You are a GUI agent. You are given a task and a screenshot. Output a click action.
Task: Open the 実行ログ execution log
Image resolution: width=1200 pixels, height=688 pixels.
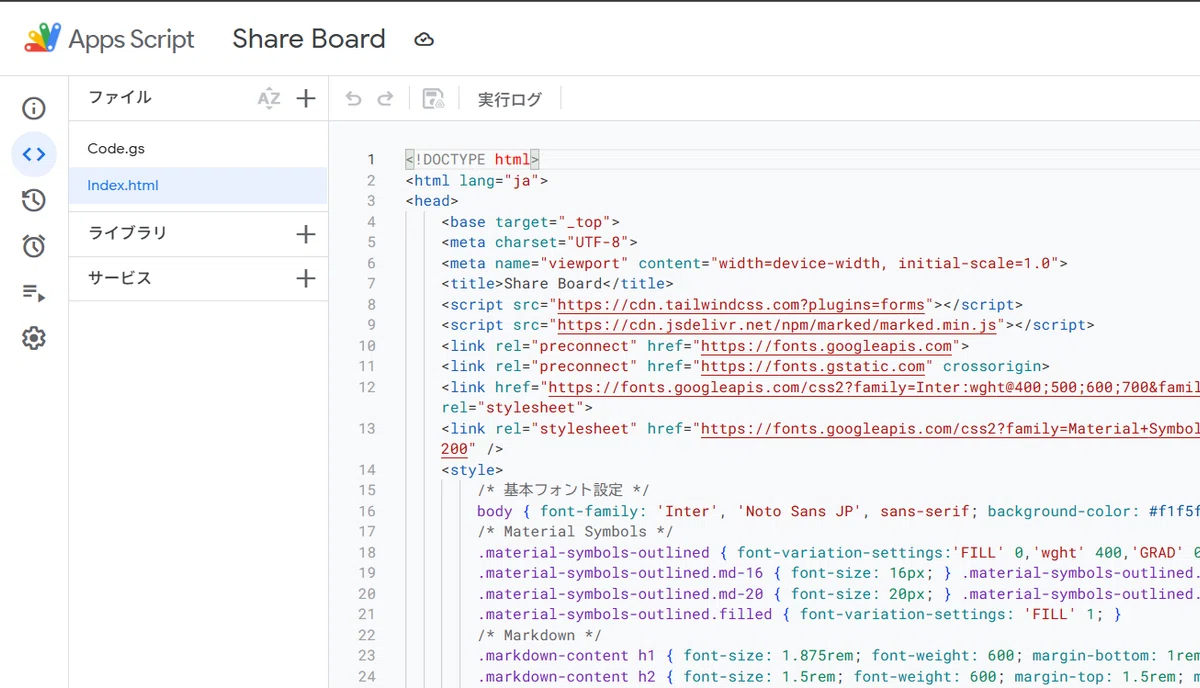coord(509,99)
